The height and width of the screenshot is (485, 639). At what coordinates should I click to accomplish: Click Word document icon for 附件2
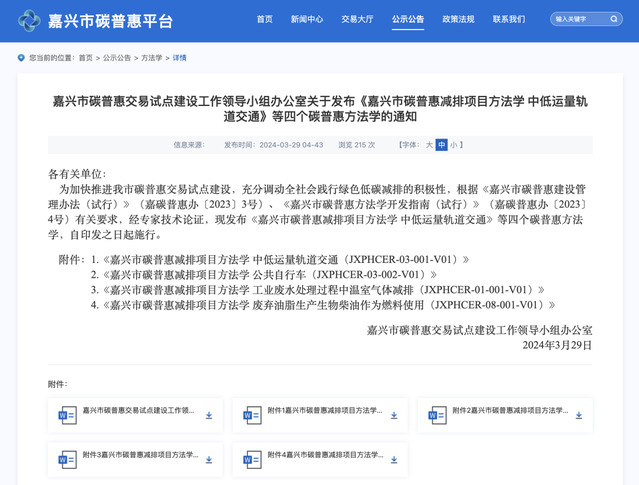click(x=437, y=415)
